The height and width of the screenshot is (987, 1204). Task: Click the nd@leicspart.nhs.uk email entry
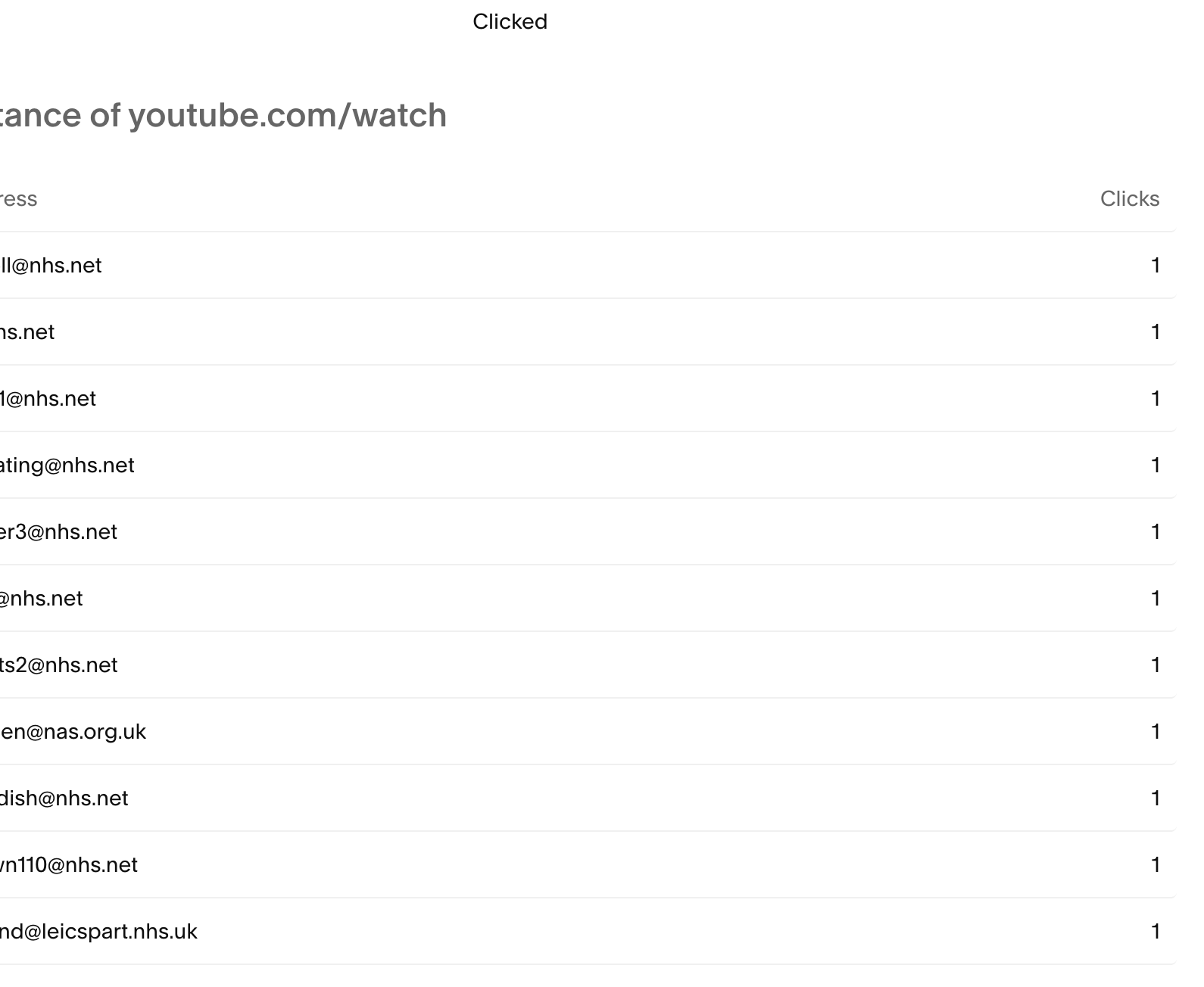98,931
